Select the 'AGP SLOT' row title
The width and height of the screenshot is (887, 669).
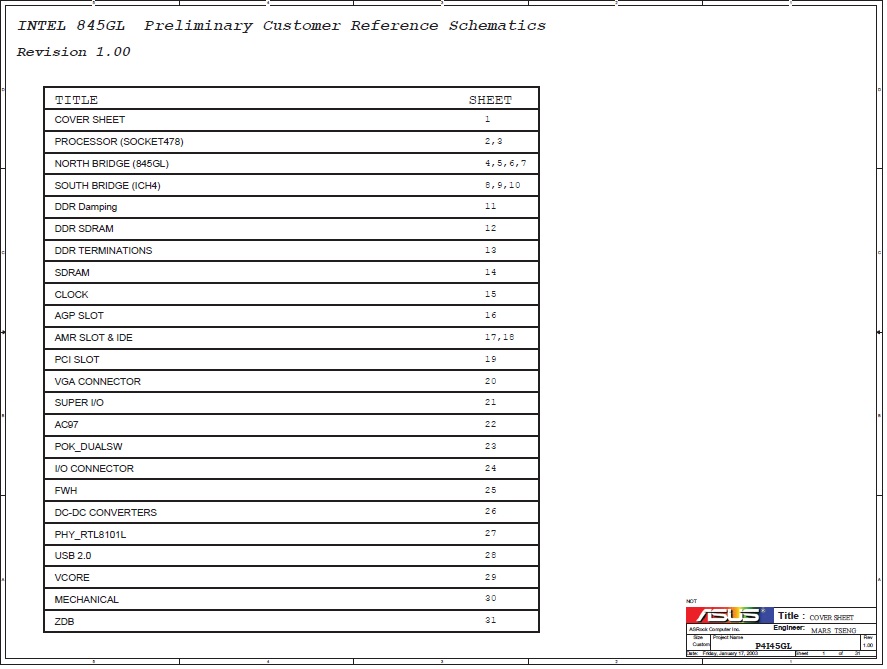click(79, 316)
